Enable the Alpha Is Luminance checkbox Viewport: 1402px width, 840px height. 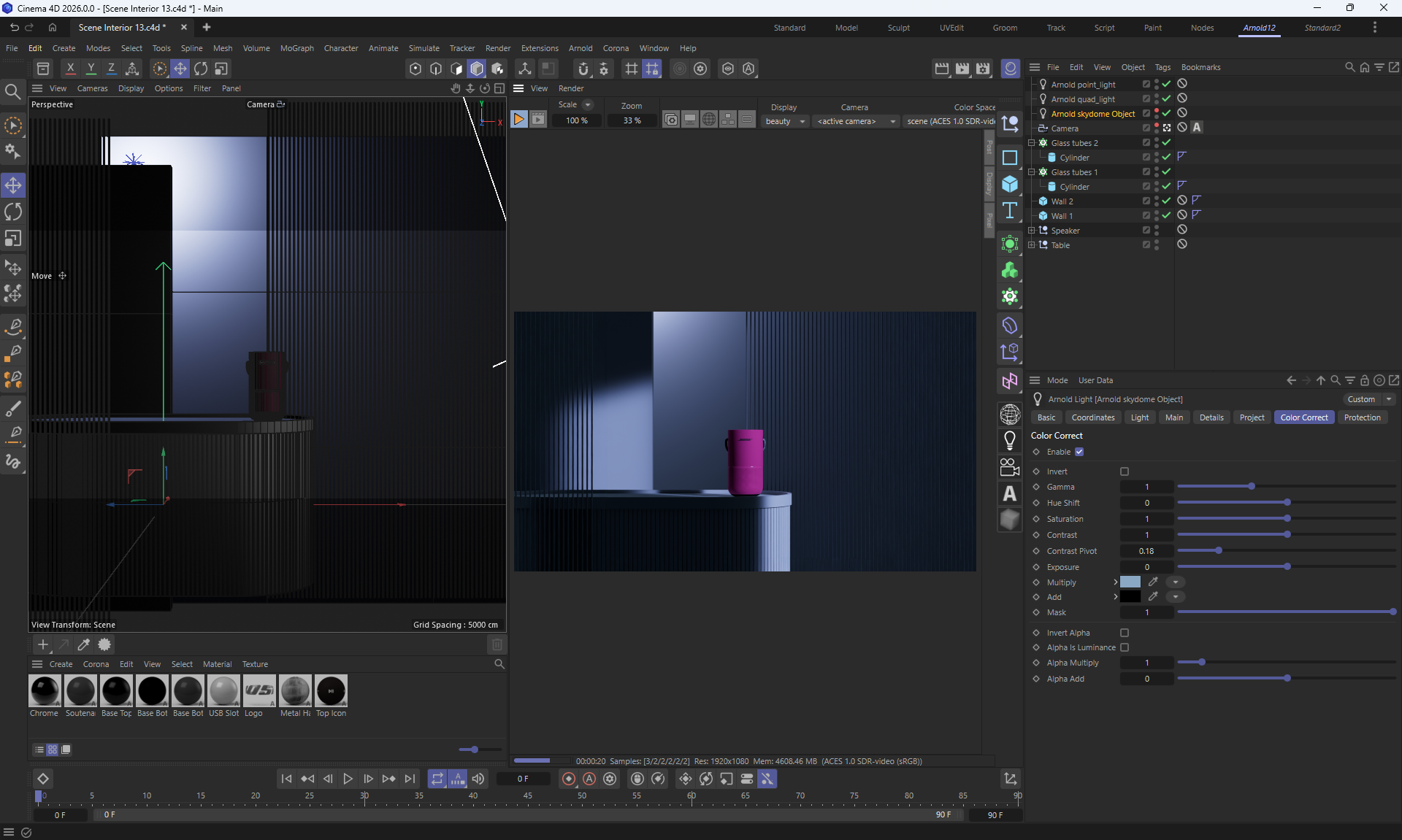click(1125, 647)
